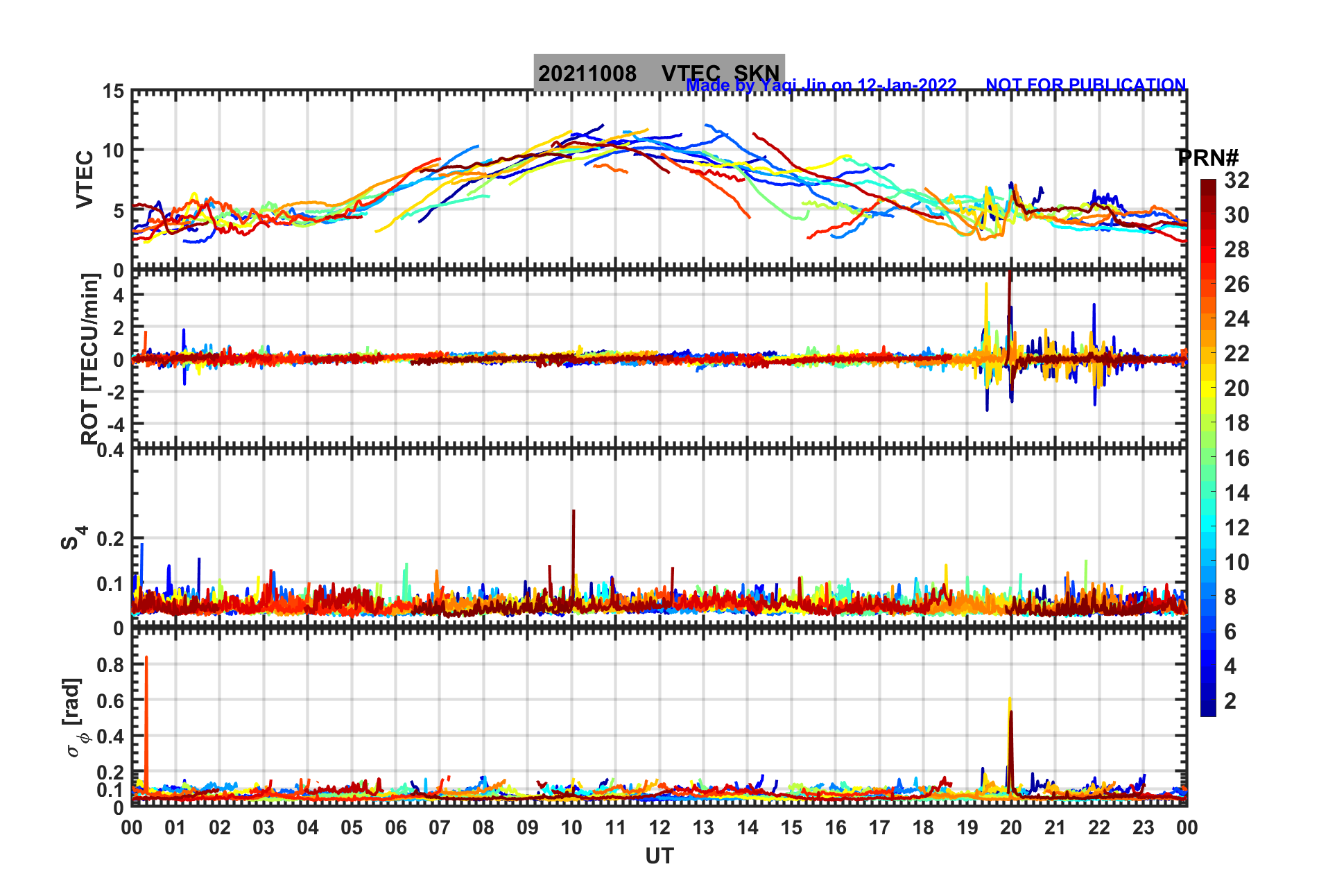The height and width of the screenshot is (896, 1319).
Task: Click the 'PRN#' colorbar title
Action: click(x=1207, y=157)
